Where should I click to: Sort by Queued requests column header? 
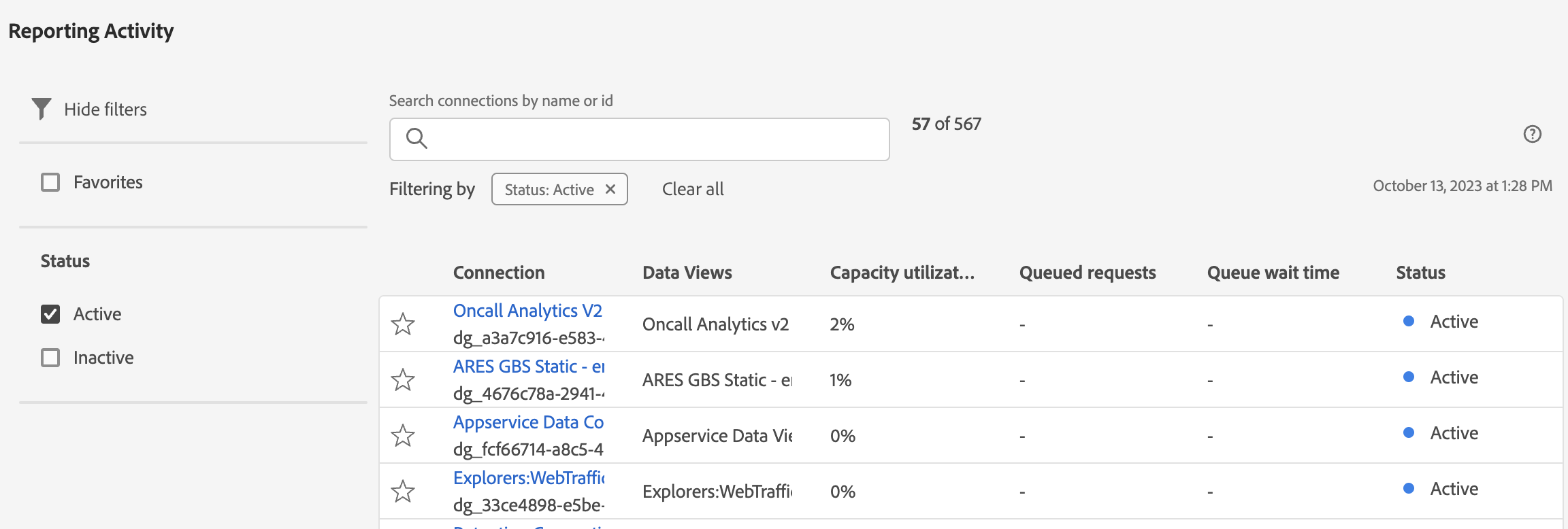[x=1087, y=273]
